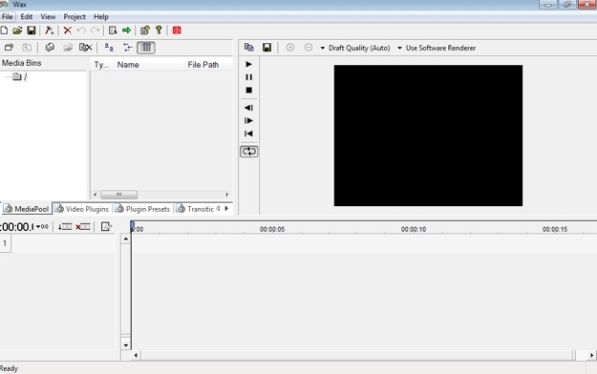Step forward one frame
This screenshot has width=597, height=374.
(x=249, y=121)
